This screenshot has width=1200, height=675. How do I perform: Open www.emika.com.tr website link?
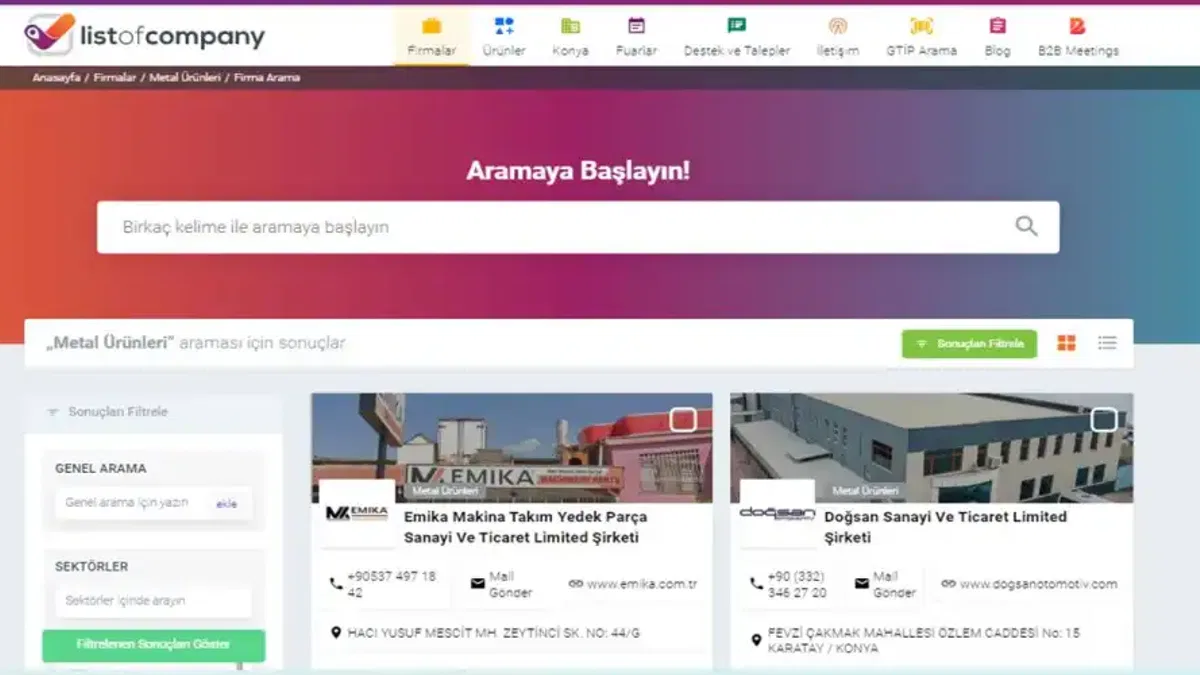(642, 584)
